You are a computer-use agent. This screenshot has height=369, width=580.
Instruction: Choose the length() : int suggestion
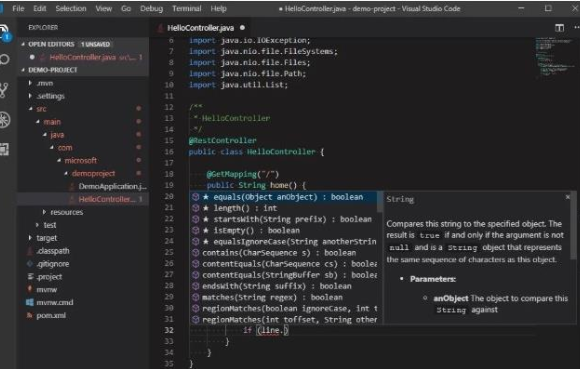(284, 208)
